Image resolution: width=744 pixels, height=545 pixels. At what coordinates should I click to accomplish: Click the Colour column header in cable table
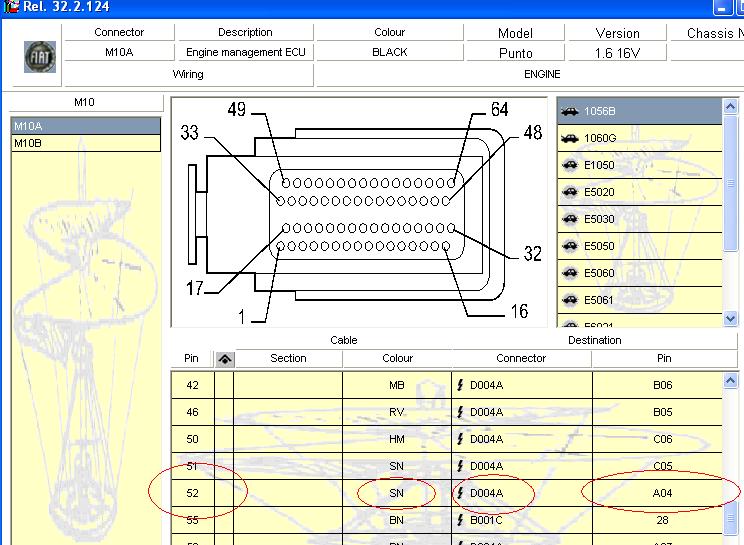click(398, 359)
